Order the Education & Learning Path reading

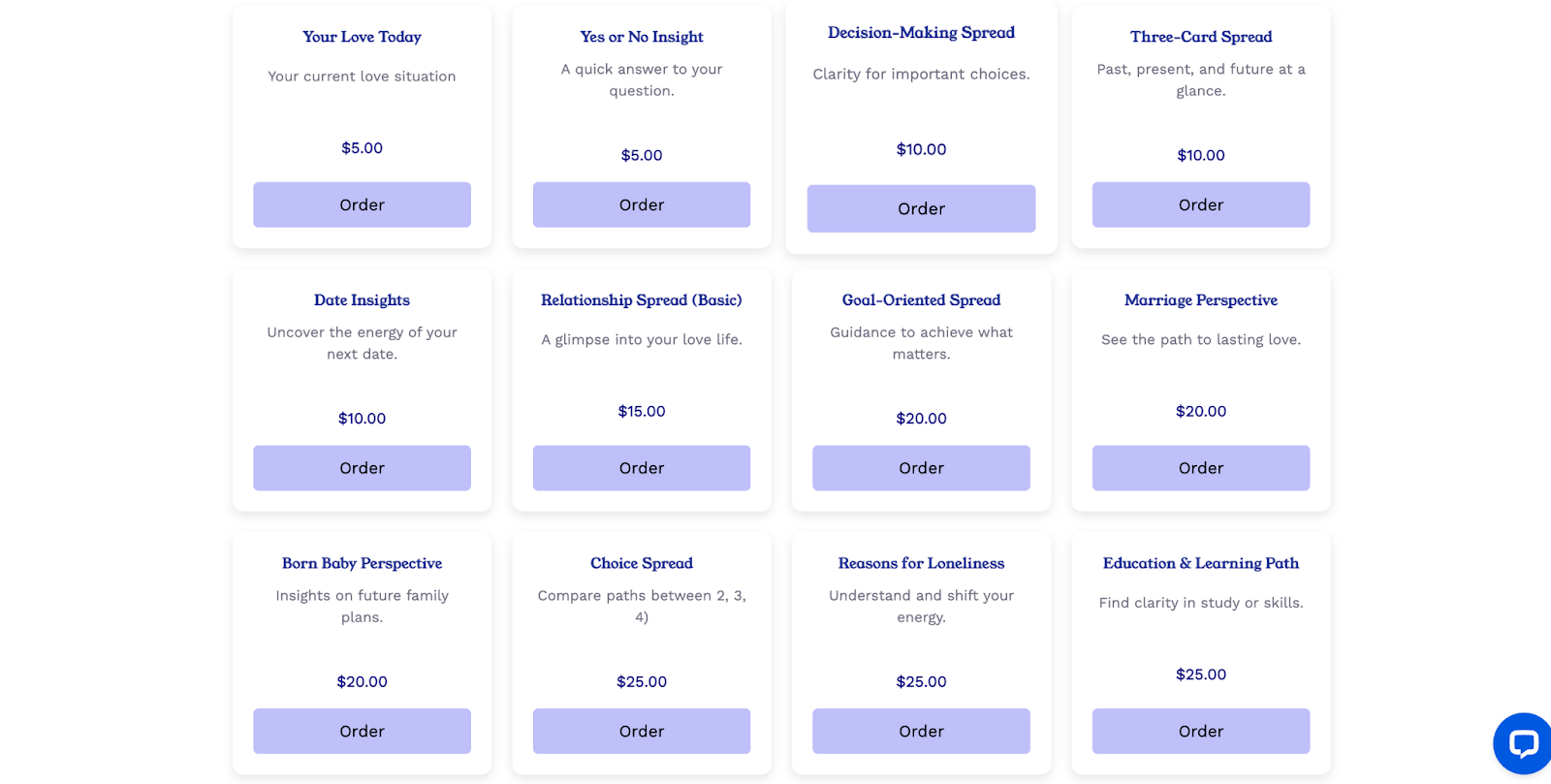click(1200, 731)
